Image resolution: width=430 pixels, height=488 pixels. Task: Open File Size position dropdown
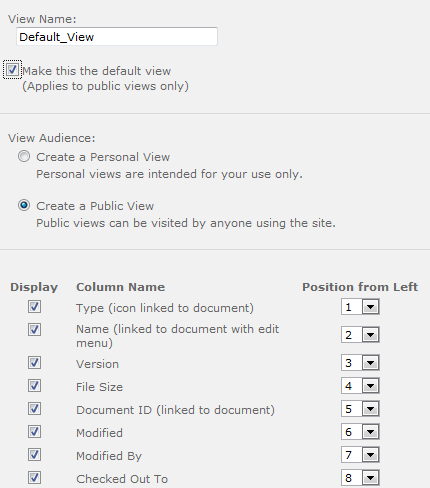pos(360,386)
